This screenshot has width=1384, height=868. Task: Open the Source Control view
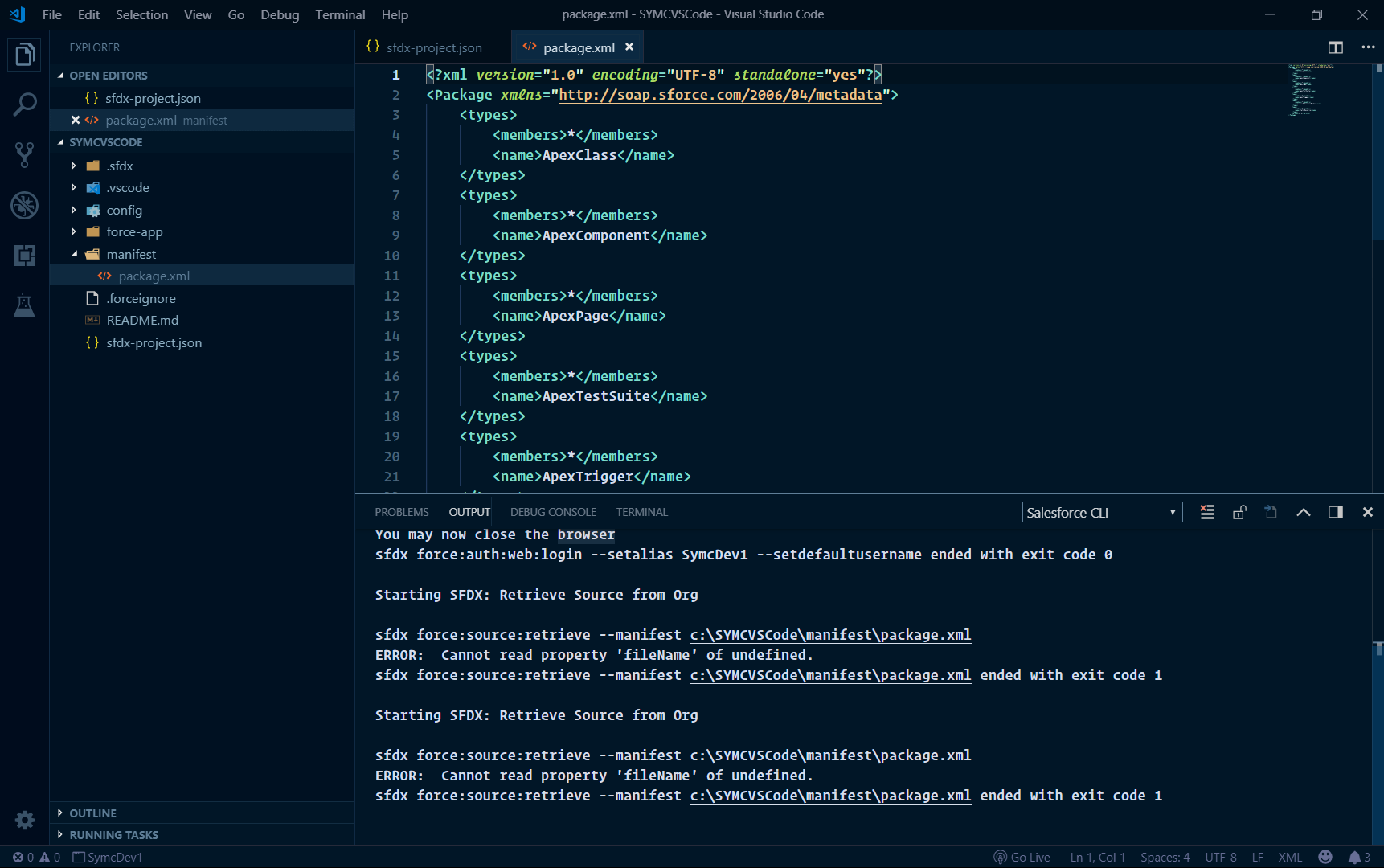(24, 154)
